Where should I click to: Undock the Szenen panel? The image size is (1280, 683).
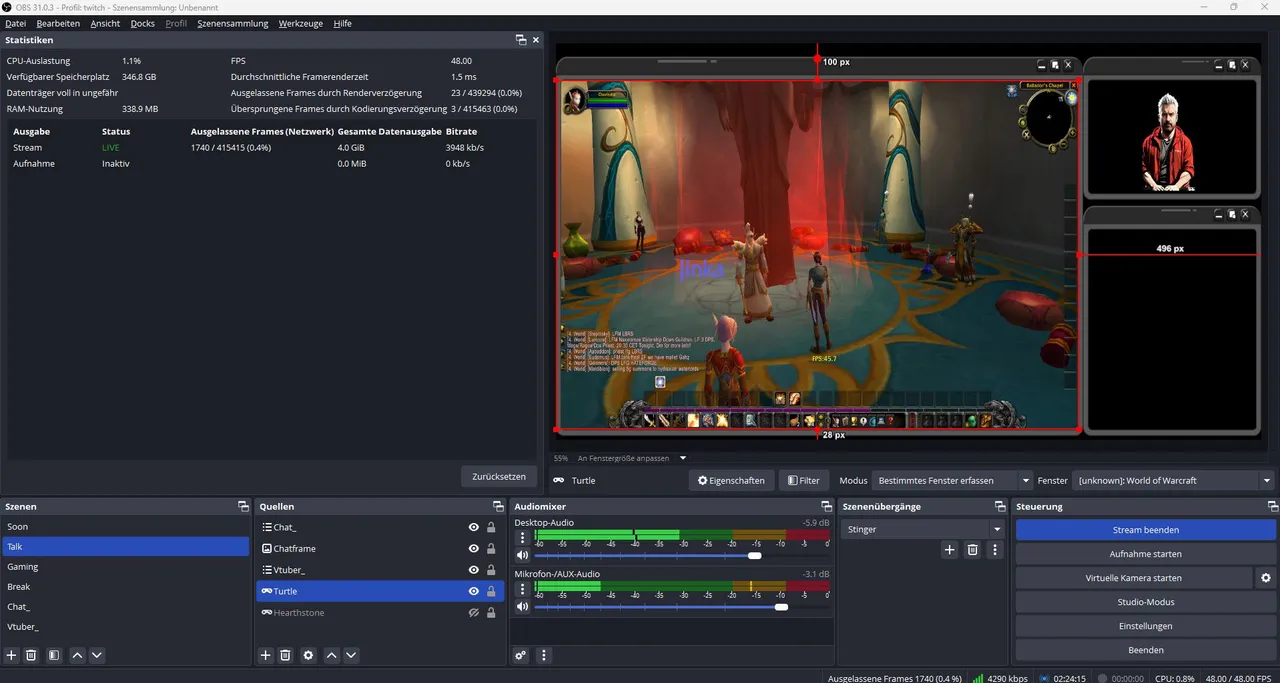coord(243,507)
